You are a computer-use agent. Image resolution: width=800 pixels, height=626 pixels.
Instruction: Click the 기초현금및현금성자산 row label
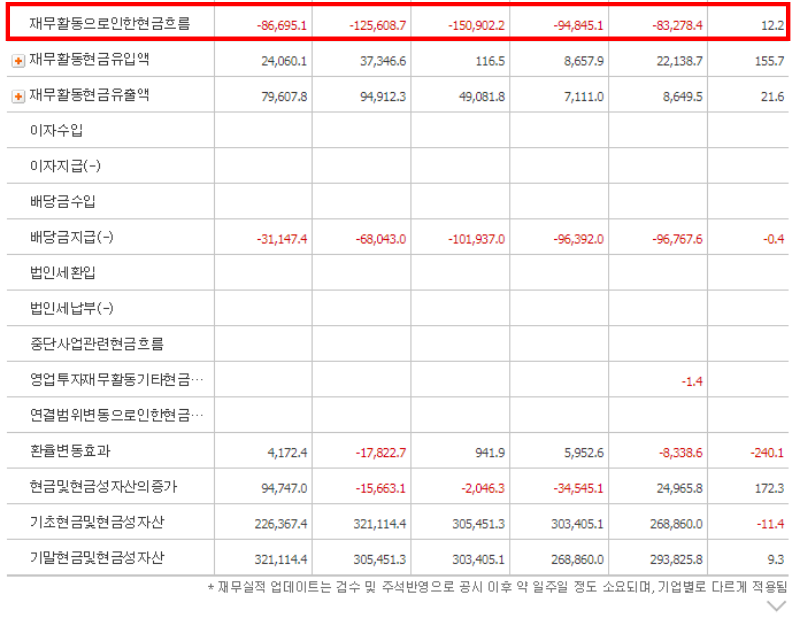click(x=96, y=522)
